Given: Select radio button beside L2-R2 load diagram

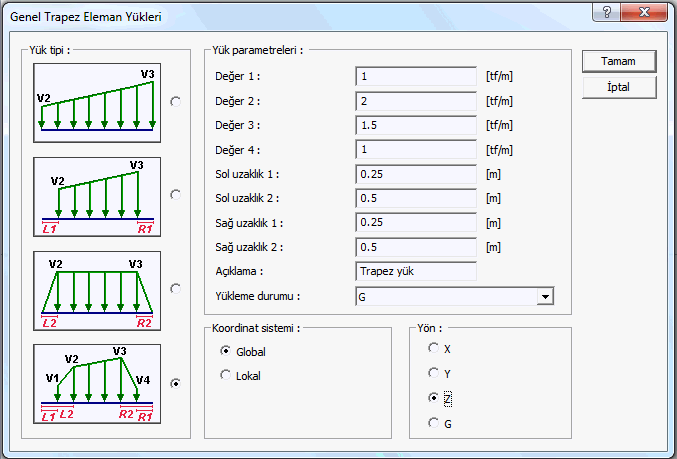Looking at the screenshot, I should (x=175, y=288).
